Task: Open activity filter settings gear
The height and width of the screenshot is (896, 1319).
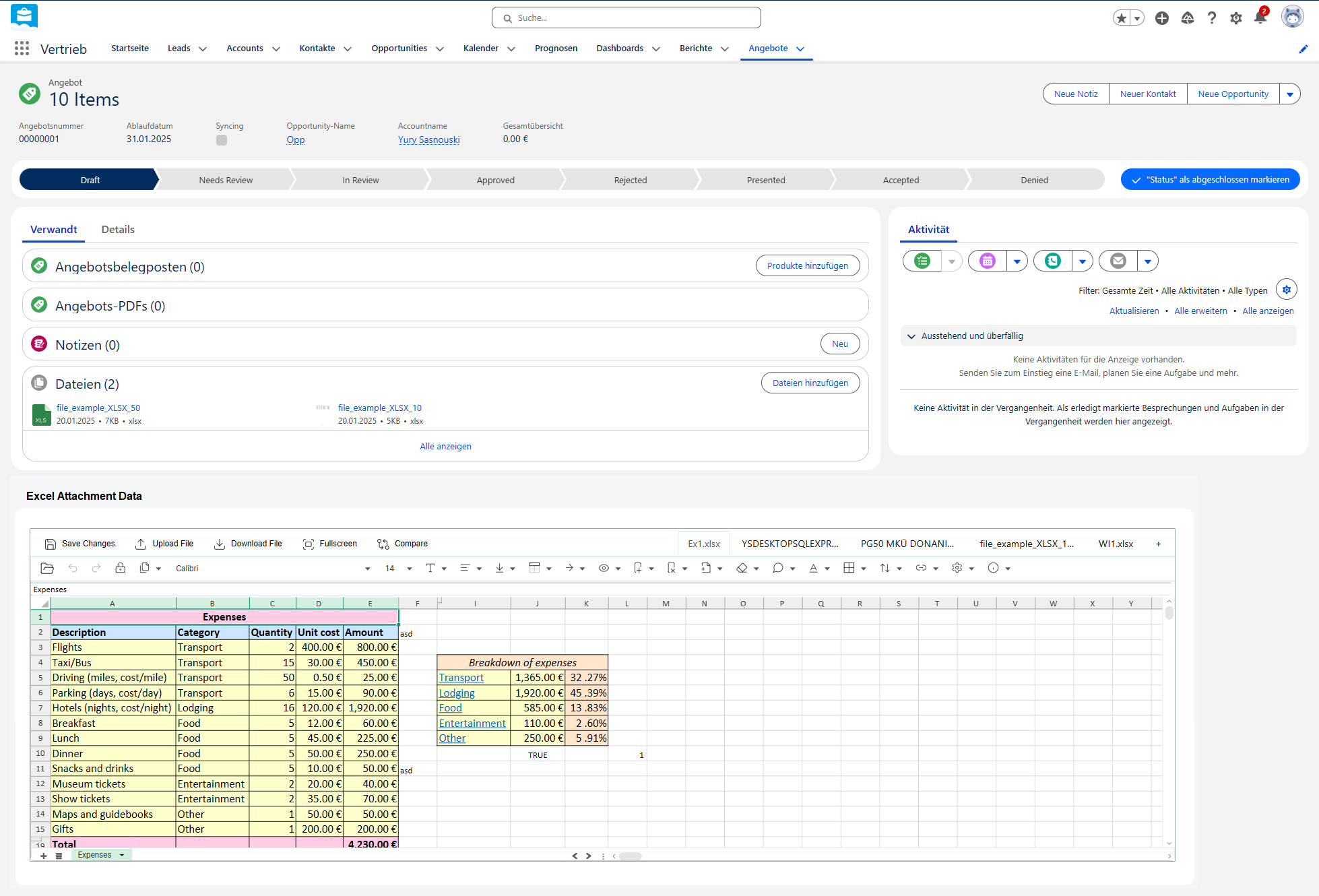Action: pos(1287,290)
